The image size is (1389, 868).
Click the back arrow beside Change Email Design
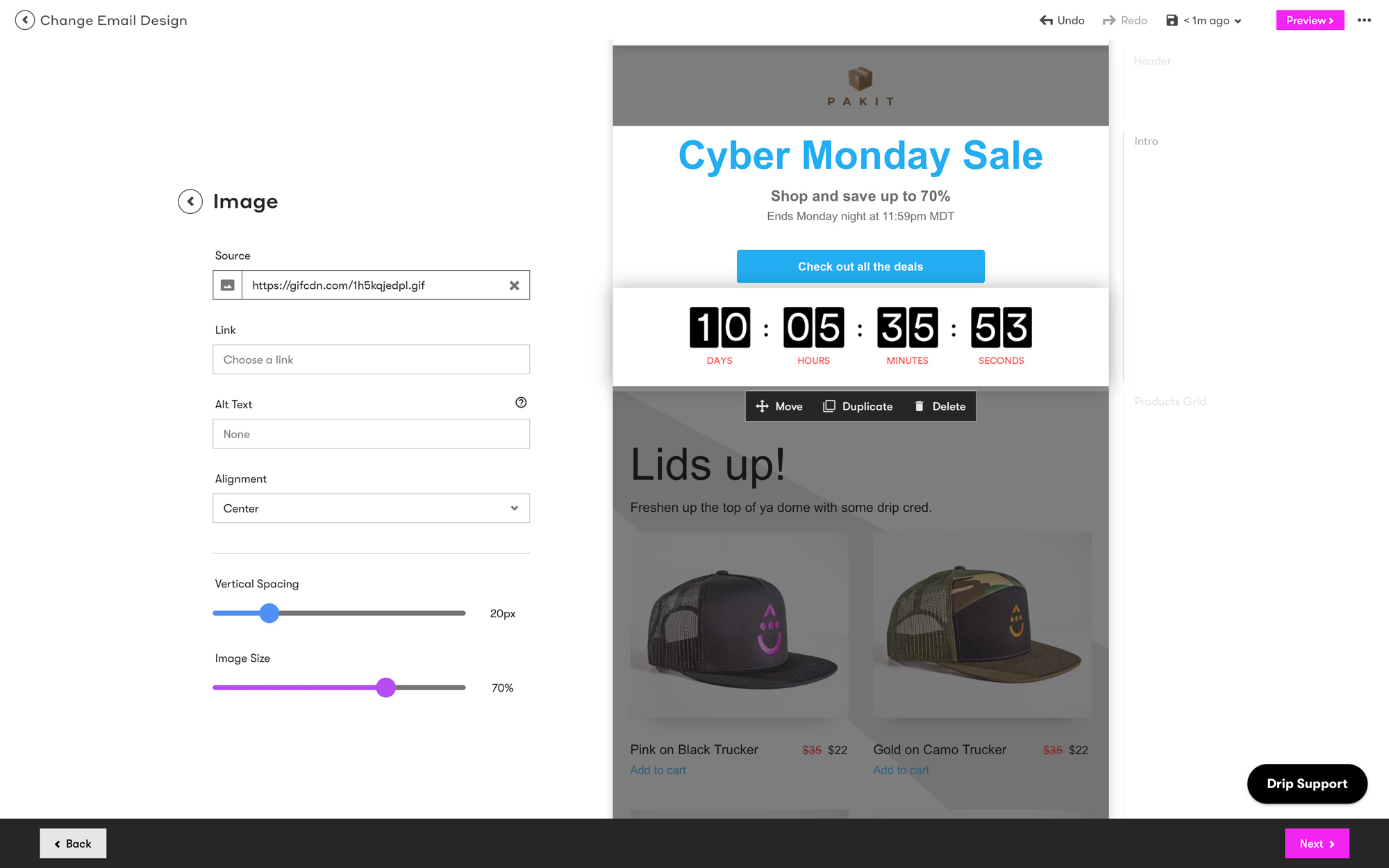(25, 20)
